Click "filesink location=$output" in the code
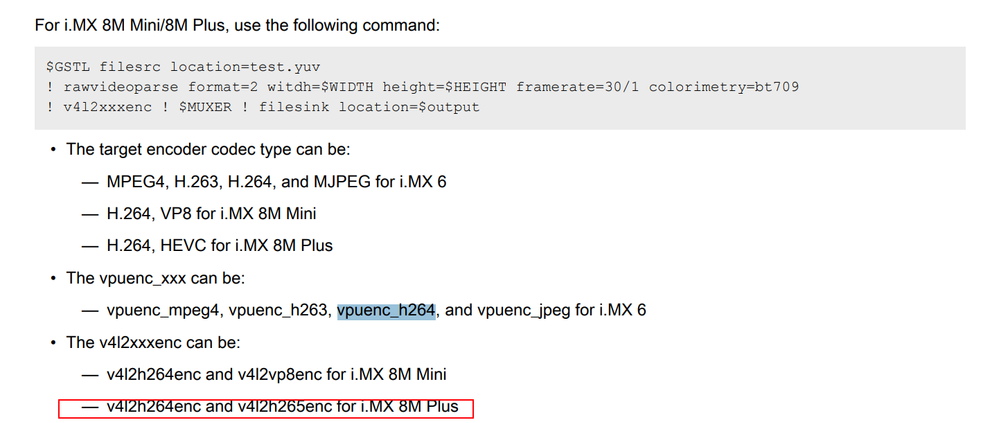The width and height of the screenshot is (999, 423). click(x=369, y=107)
